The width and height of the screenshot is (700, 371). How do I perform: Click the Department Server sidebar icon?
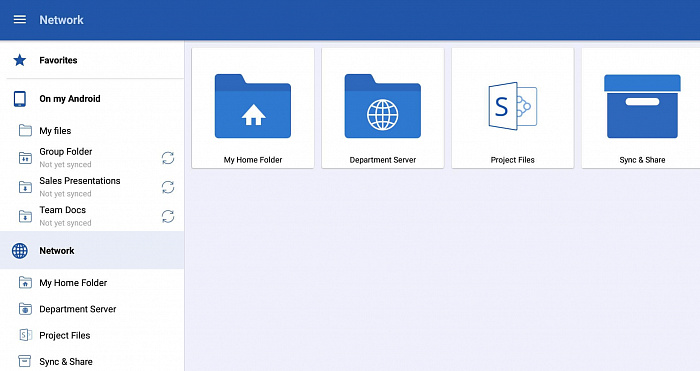[25, 308]
